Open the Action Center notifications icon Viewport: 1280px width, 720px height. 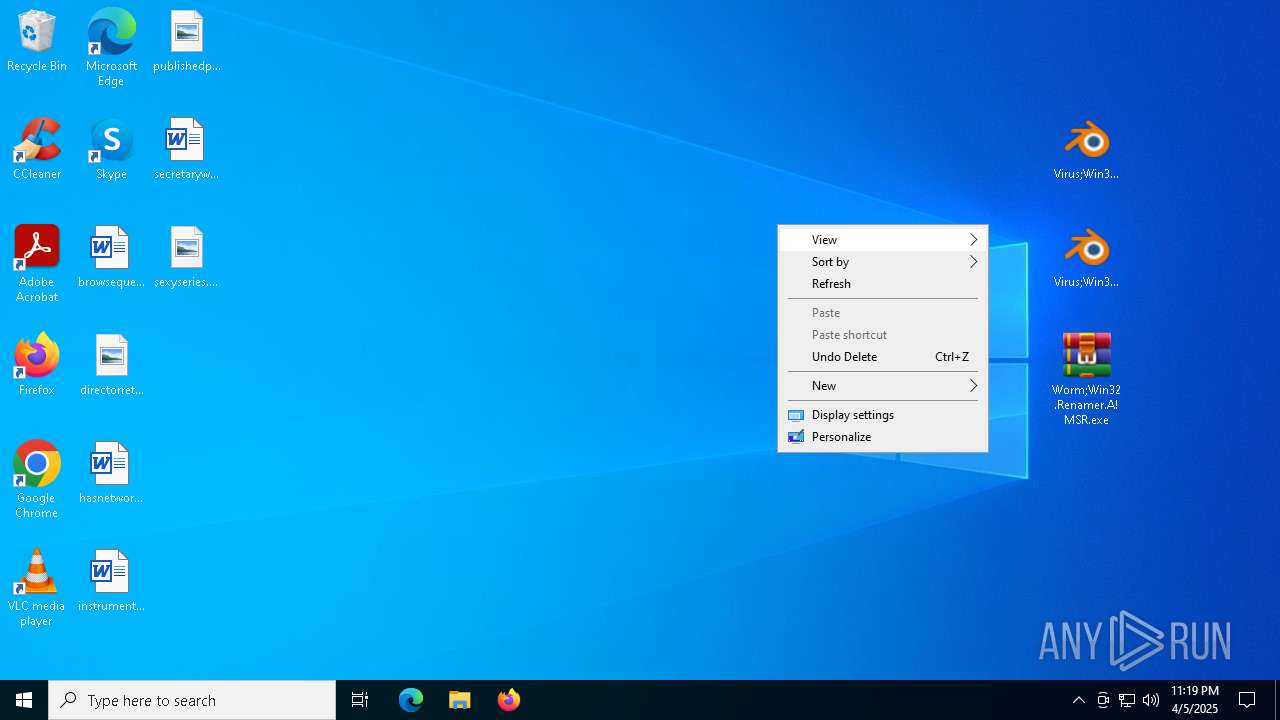coord(1247,700)
